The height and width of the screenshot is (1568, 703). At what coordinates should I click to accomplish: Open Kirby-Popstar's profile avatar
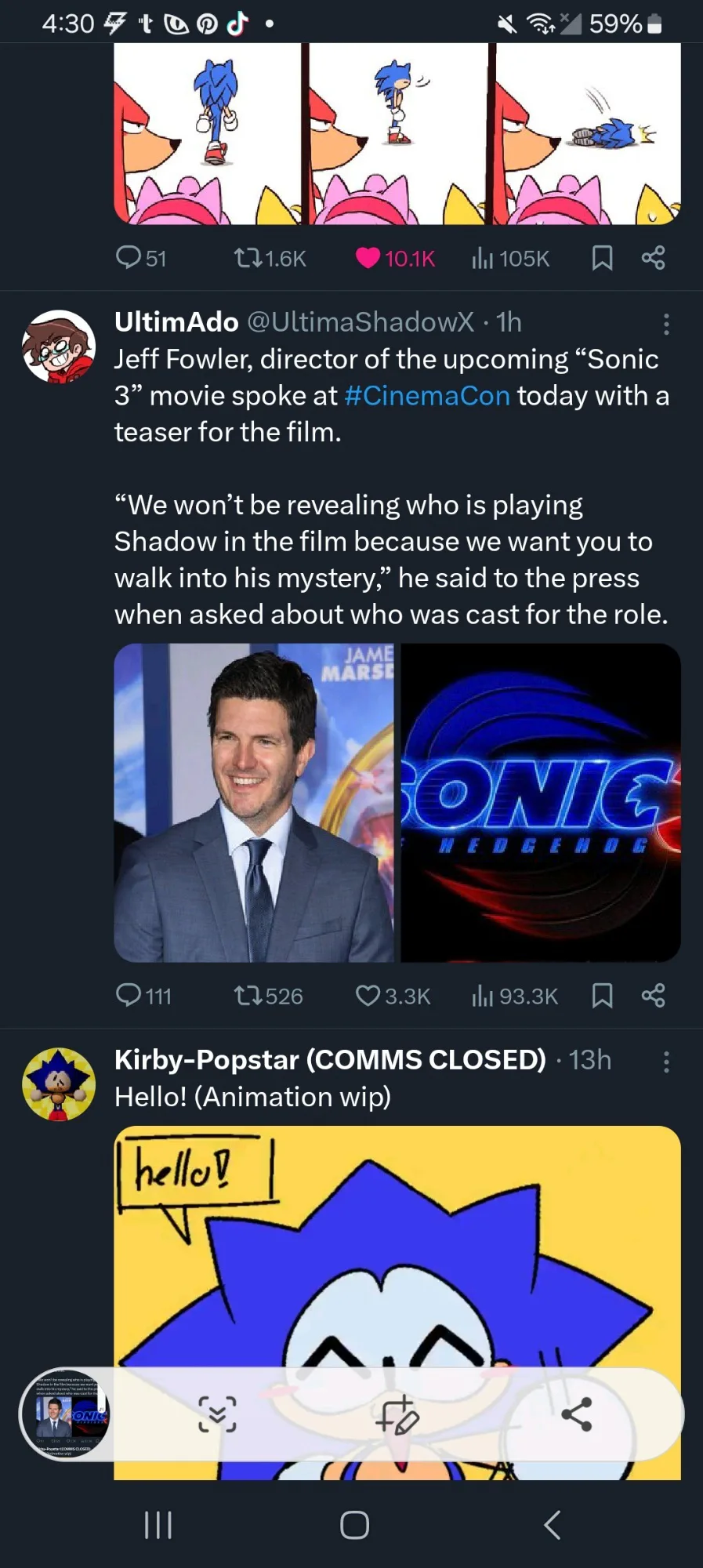tap(59, 1084)
